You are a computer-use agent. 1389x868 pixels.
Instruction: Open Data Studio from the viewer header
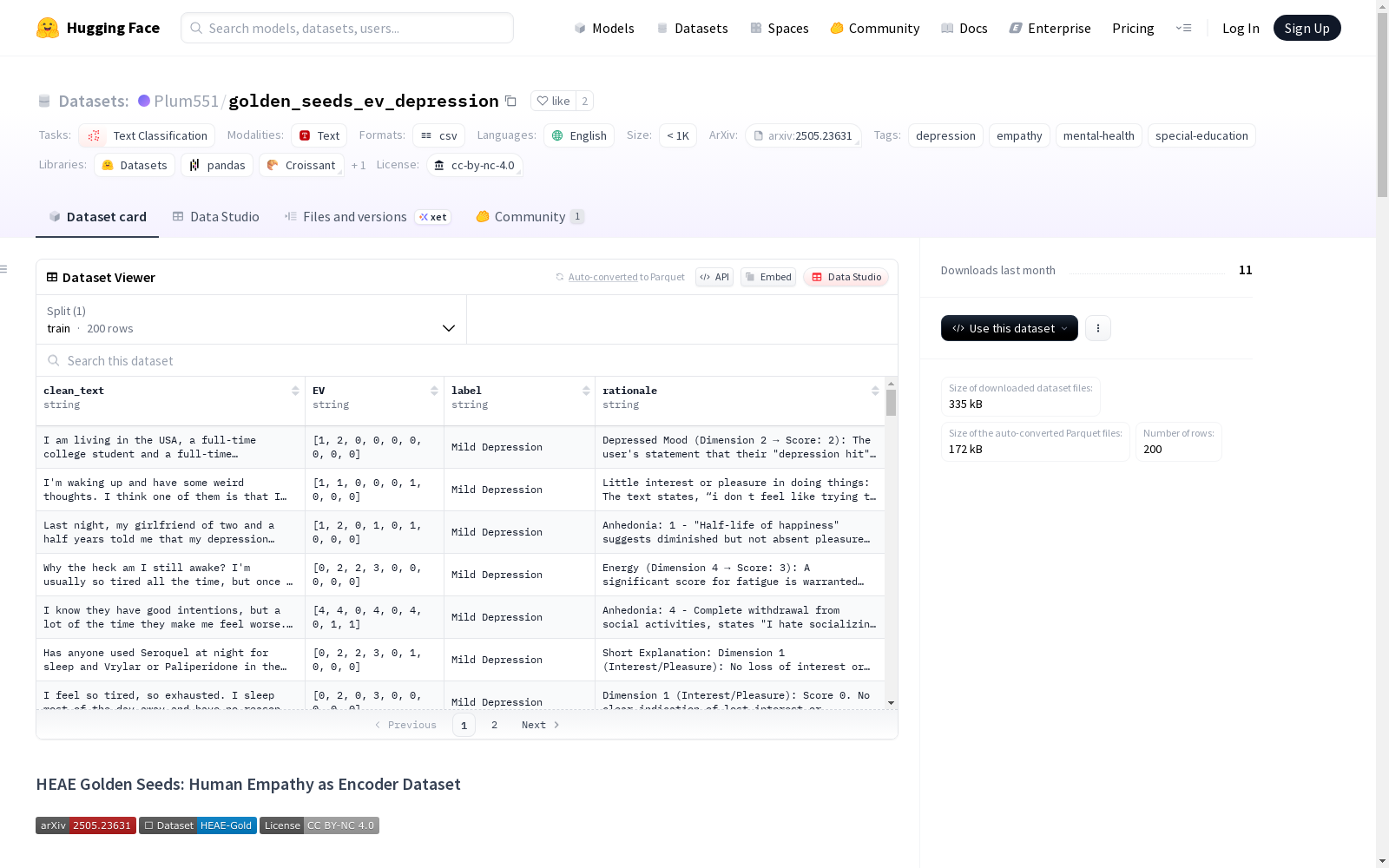846,277
